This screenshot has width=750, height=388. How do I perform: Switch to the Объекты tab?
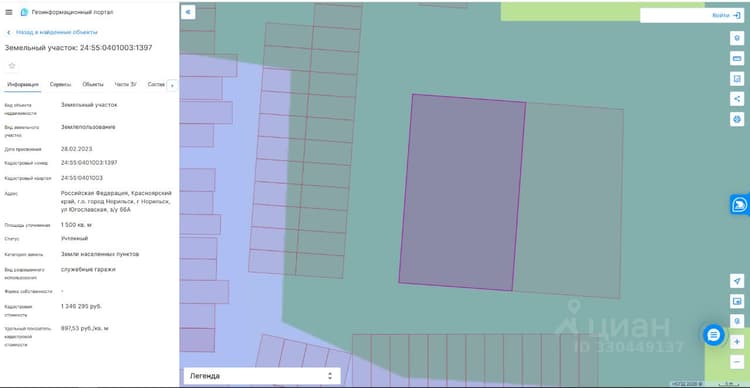[93, 85]
